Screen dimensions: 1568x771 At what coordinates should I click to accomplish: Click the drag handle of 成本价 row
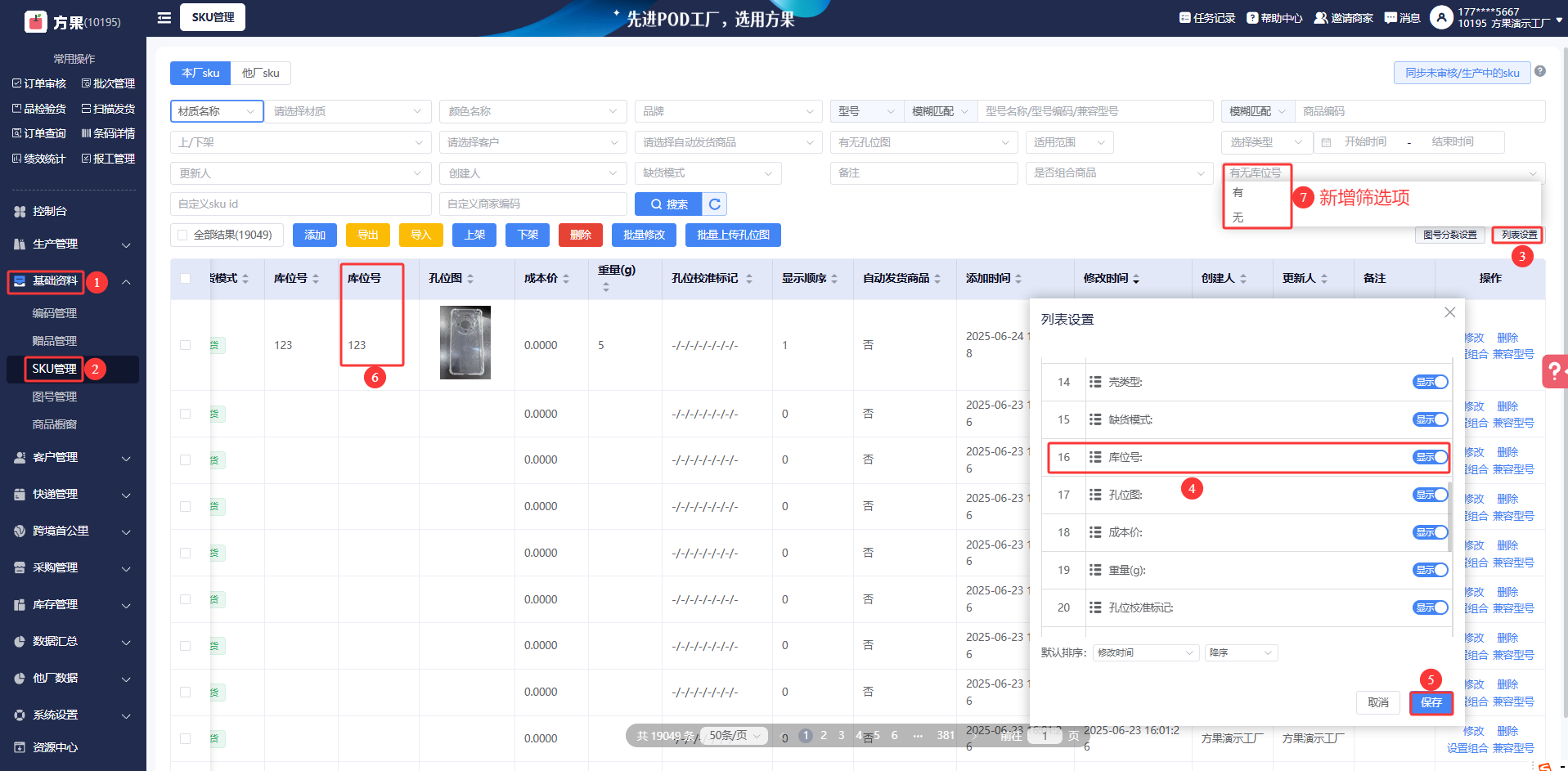point(1095,532)
